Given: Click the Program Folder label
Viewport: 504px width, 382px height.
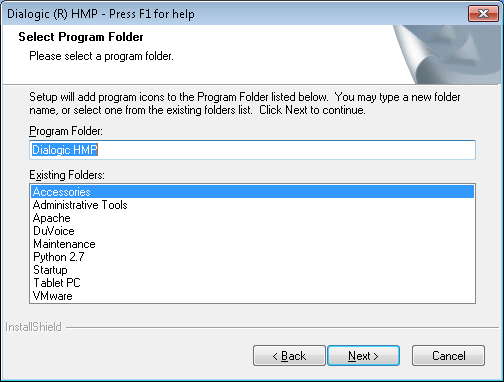Looking at the screenshot, I should click(66, 131).
